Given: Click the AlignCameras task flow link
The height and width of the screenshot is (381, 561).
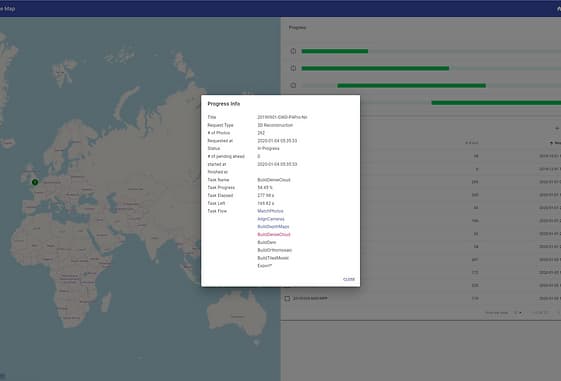Looking at the screenshot, I should 271,219.
